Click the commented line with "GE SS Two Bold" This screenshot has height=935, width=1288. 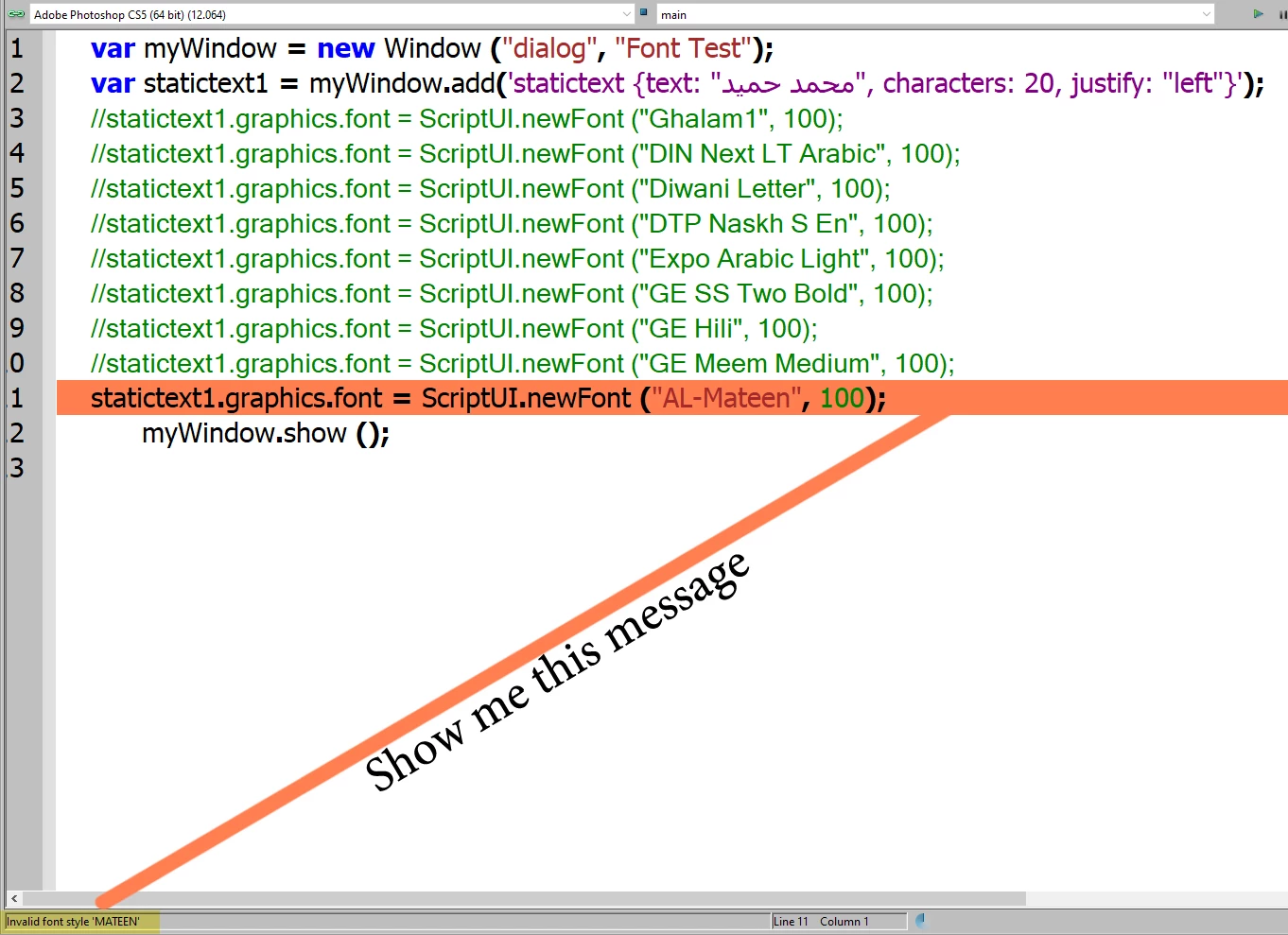click(512, 293)
